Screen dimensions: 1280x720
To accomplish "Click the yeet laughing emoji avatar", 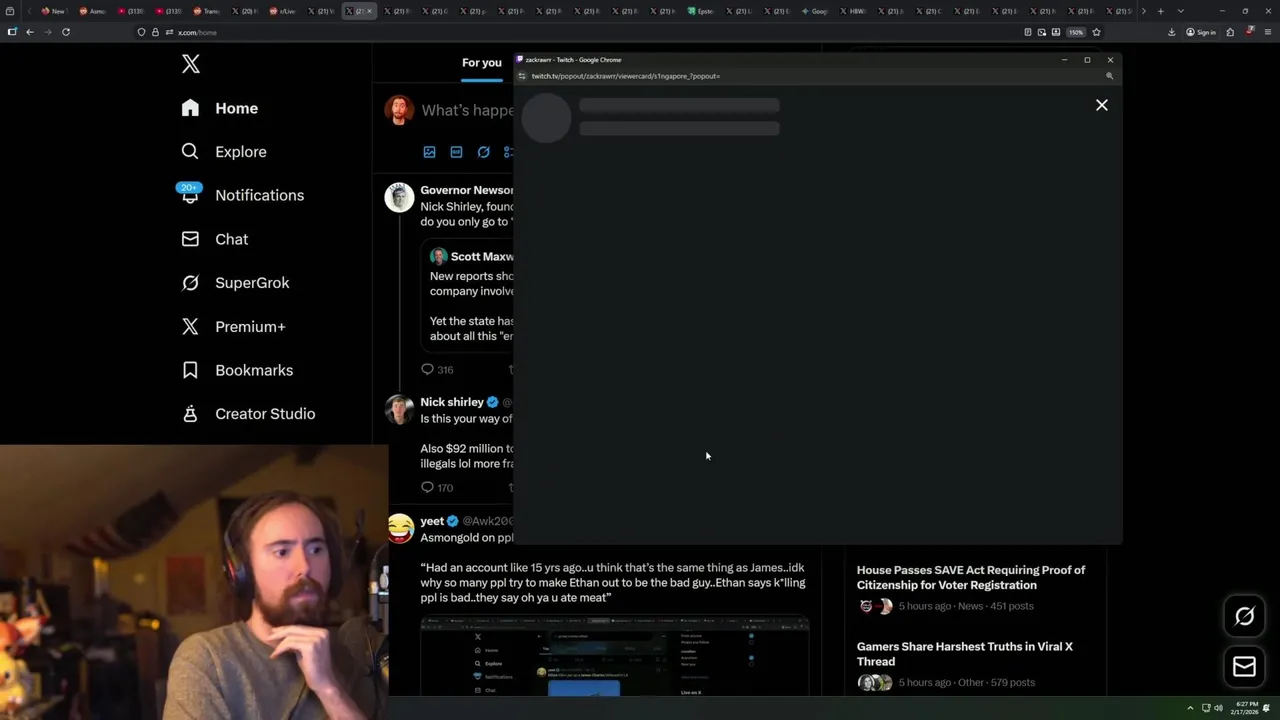I will [x=400, y=528].
